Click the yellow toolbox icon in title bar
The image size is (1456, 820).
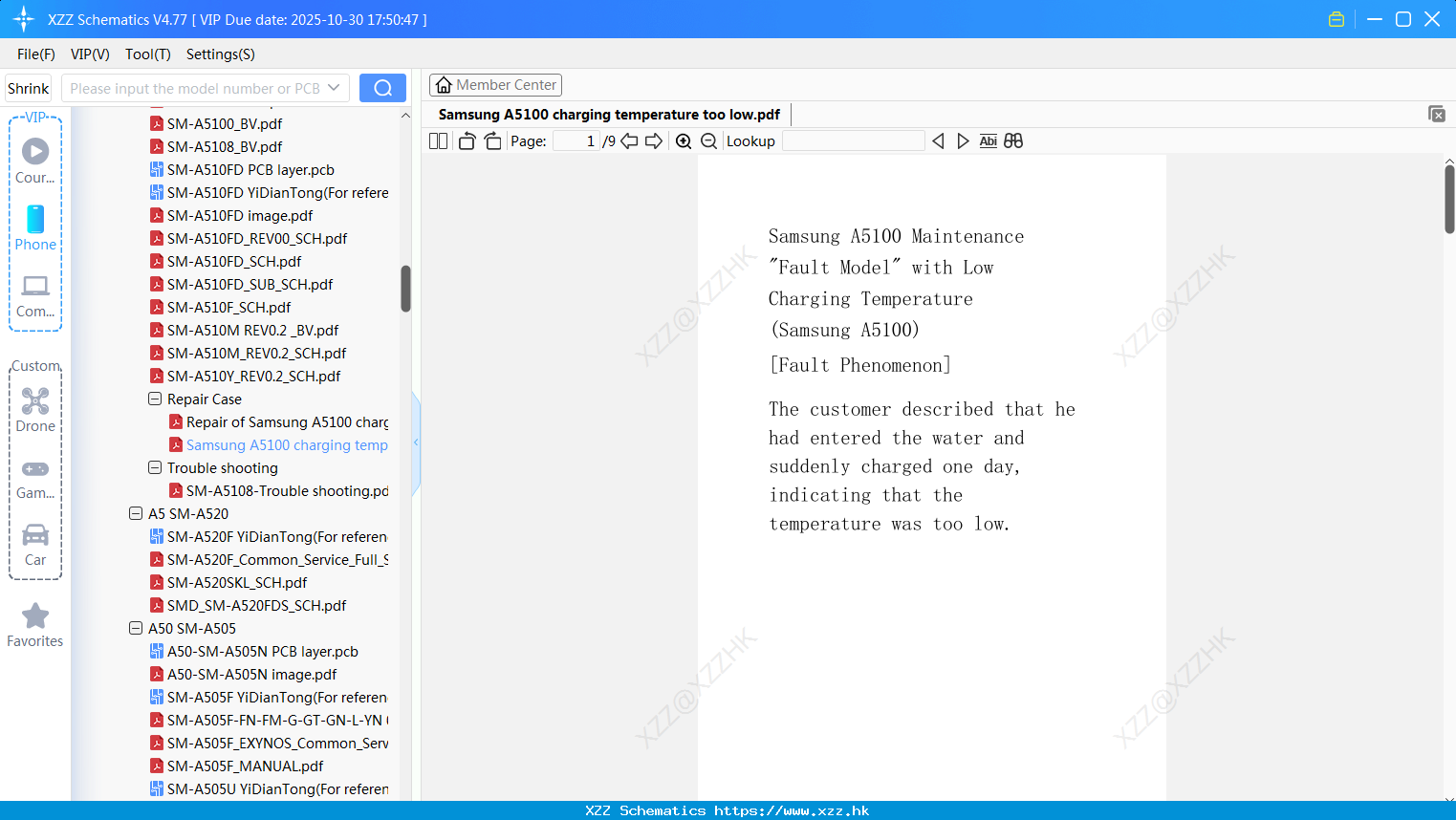coord(1336,19)
